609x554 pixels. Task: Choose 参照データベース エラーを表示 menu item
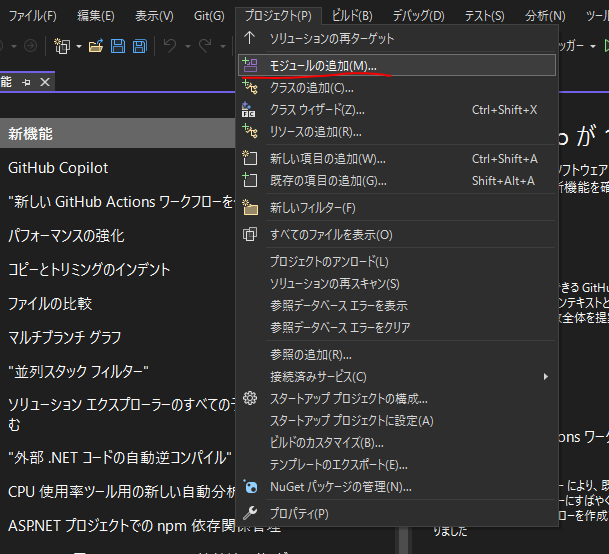tap(397, 306)
